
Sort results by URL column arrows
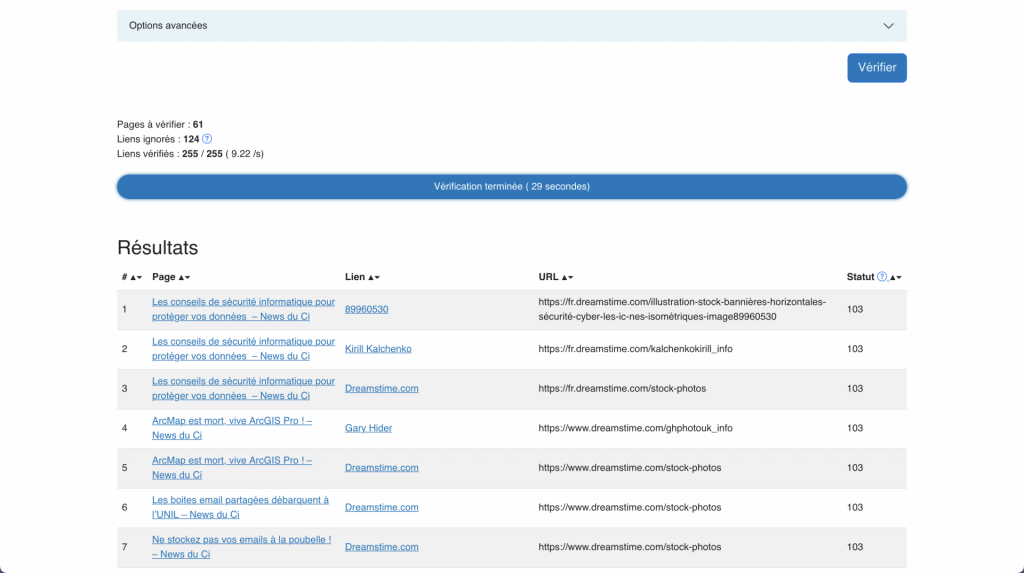[567, 277]
